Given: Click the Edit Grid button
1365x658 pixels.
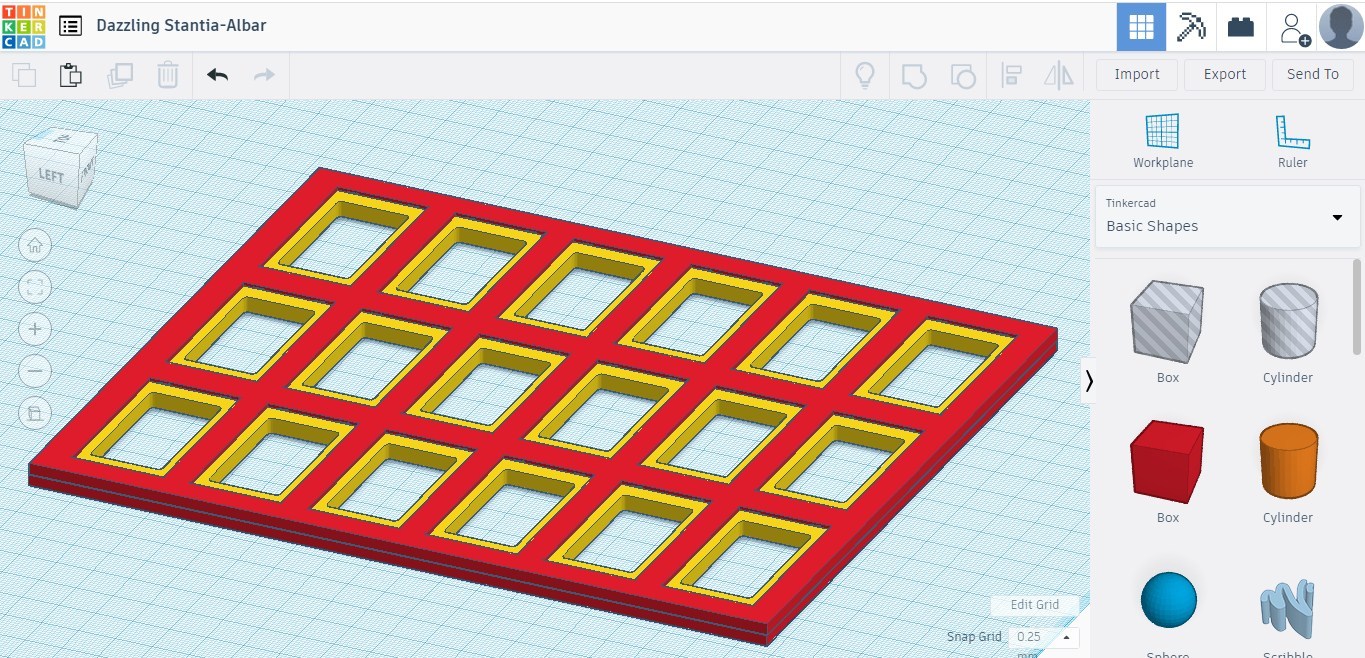Looking at the screenshot, I should point(1035,605).
